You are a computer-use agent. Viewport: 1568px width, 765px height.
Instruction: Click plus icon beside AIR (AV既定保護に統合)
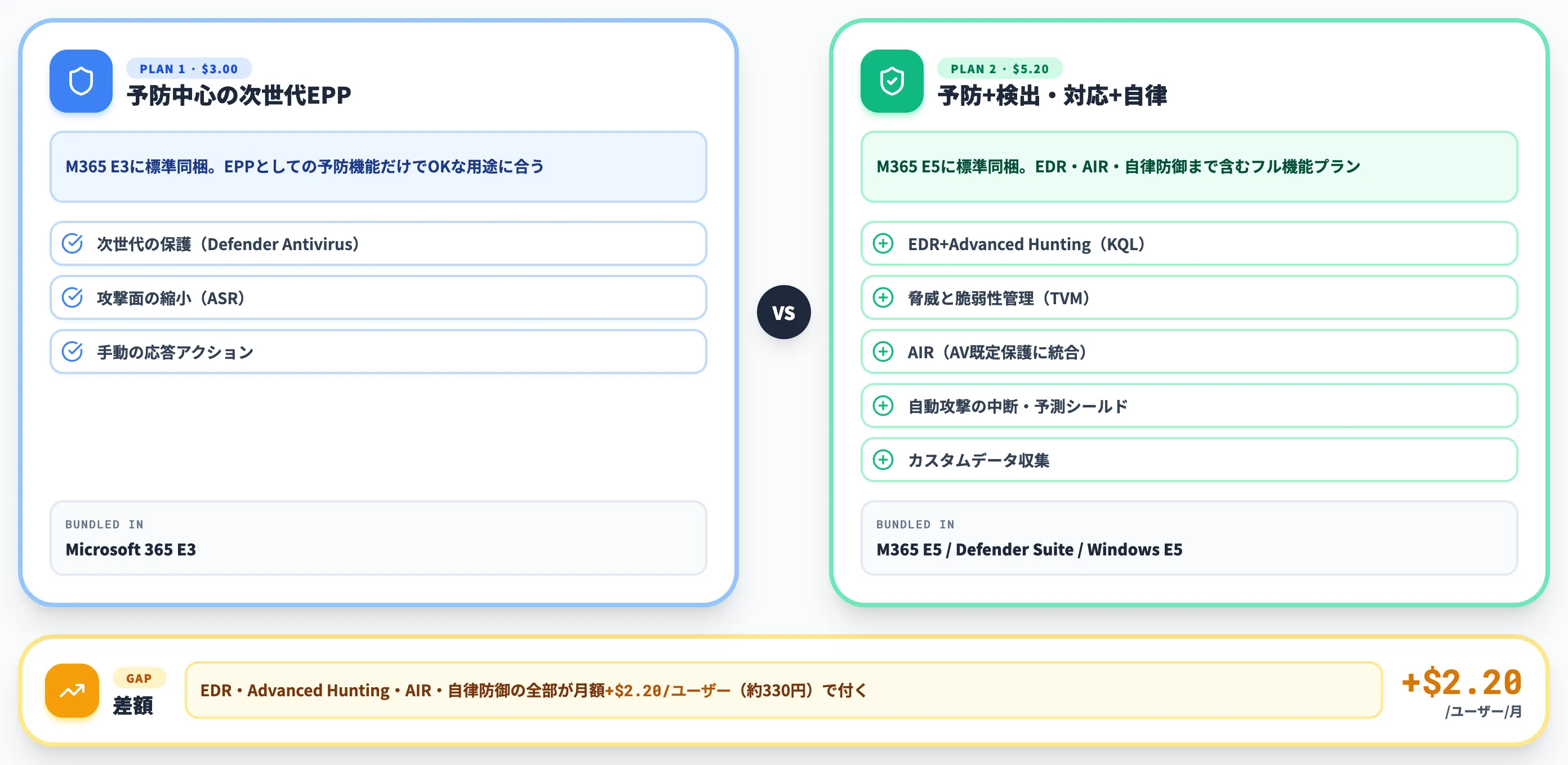[883, 352]
